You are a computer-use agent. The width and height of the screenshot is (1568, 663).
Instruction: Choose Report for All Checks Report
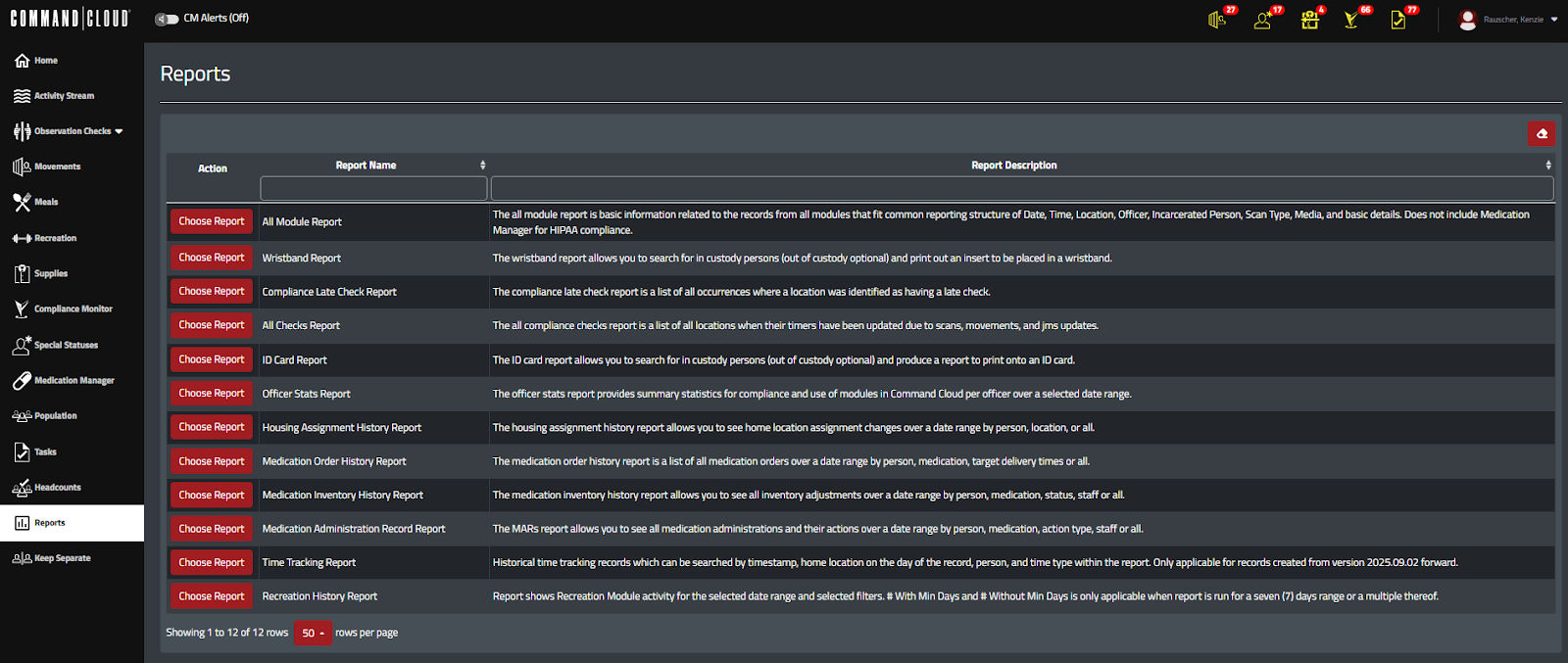coord(212,325)
